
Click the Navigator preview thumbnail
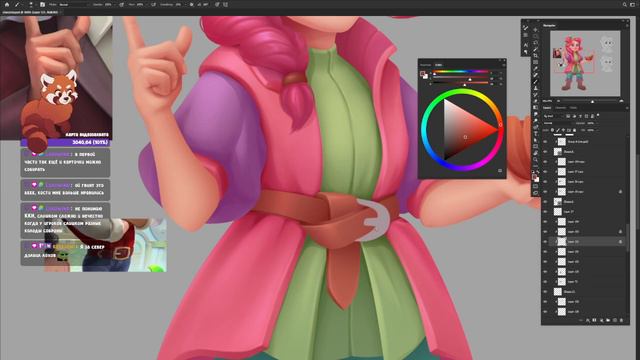point(585,63)
